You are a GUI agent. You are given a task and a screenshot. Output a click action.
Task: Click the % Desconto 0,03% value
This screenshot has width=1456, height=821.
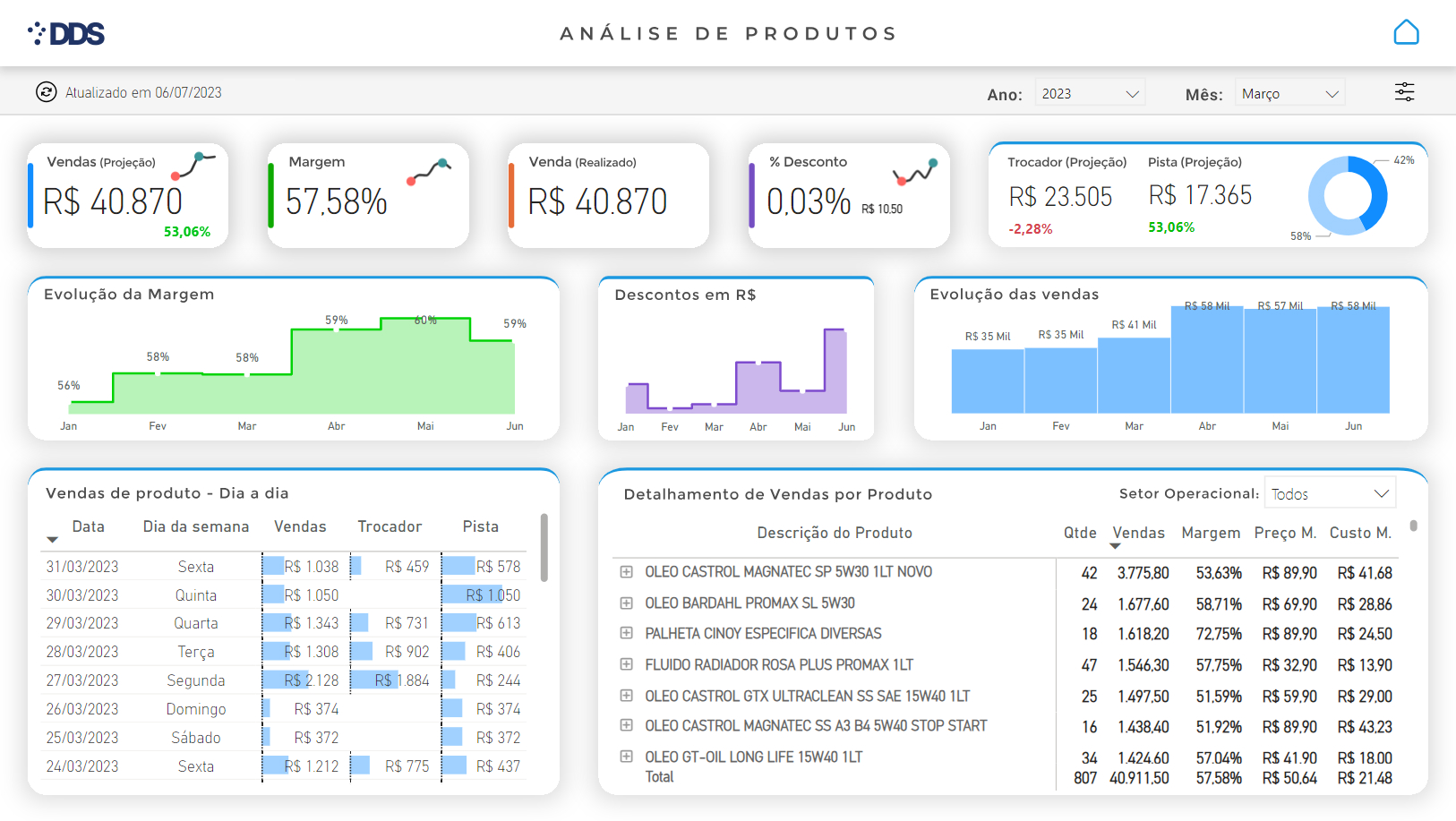tap(809, 201)
